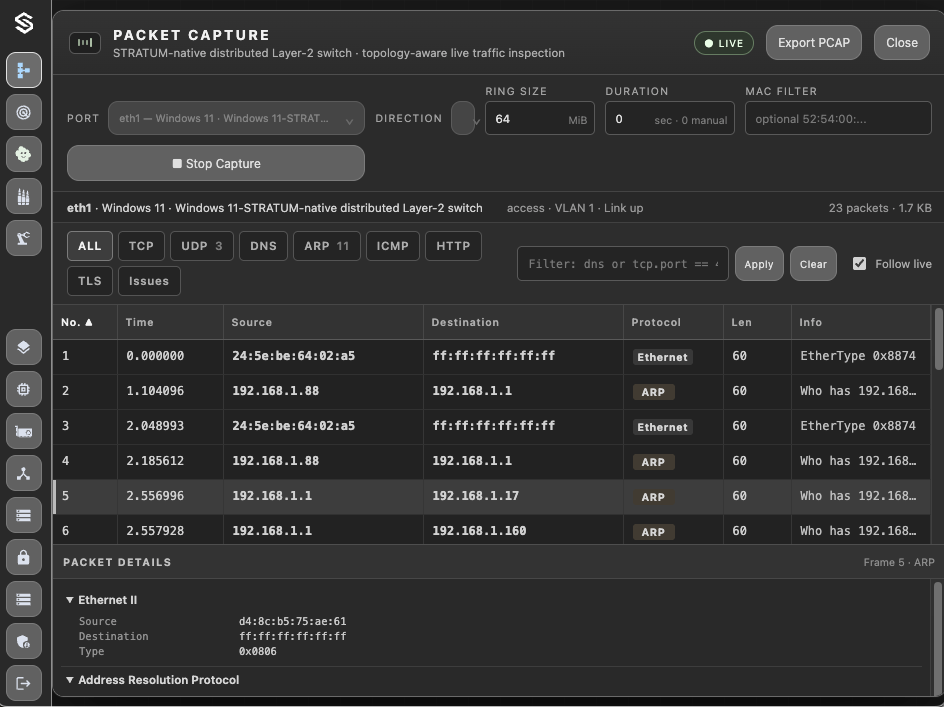This screenshot has height=707, width=944.
Task: Focus the RING SIZE input field
Action: [x=539, y=118]
